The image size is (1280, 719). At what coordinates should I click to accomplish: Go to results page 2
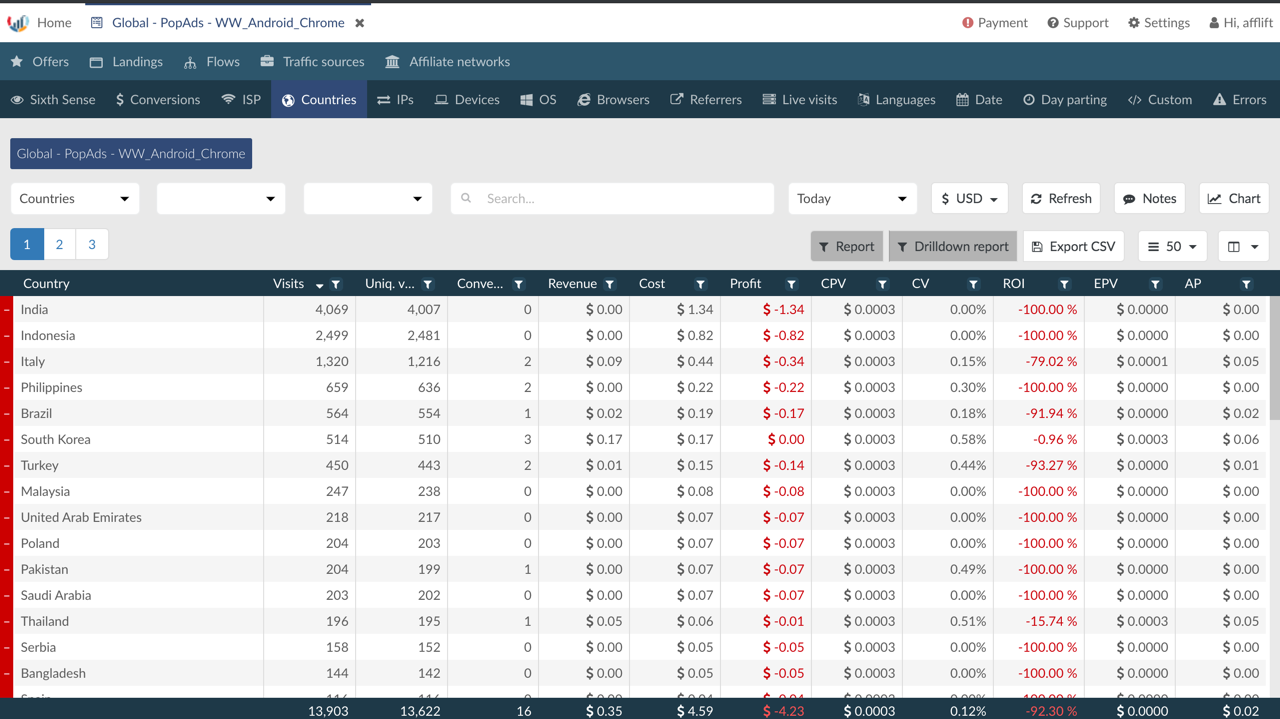coord(59,244)
